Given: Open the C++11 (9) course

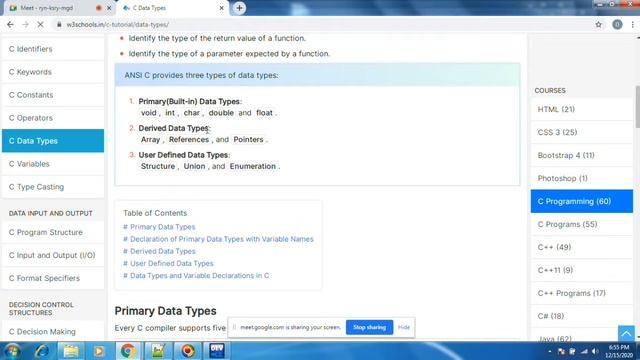Looking at the screenshot, I should click(x=582, y=270).
